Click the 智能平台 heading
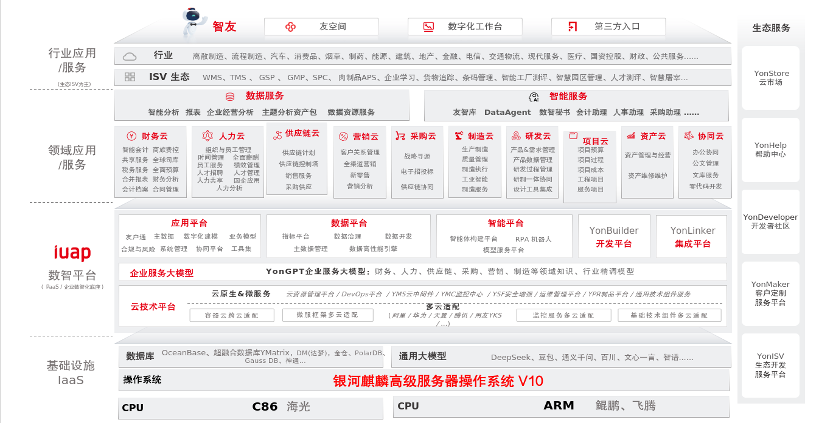The image size is (834, 424). click(x=505, y=223)
